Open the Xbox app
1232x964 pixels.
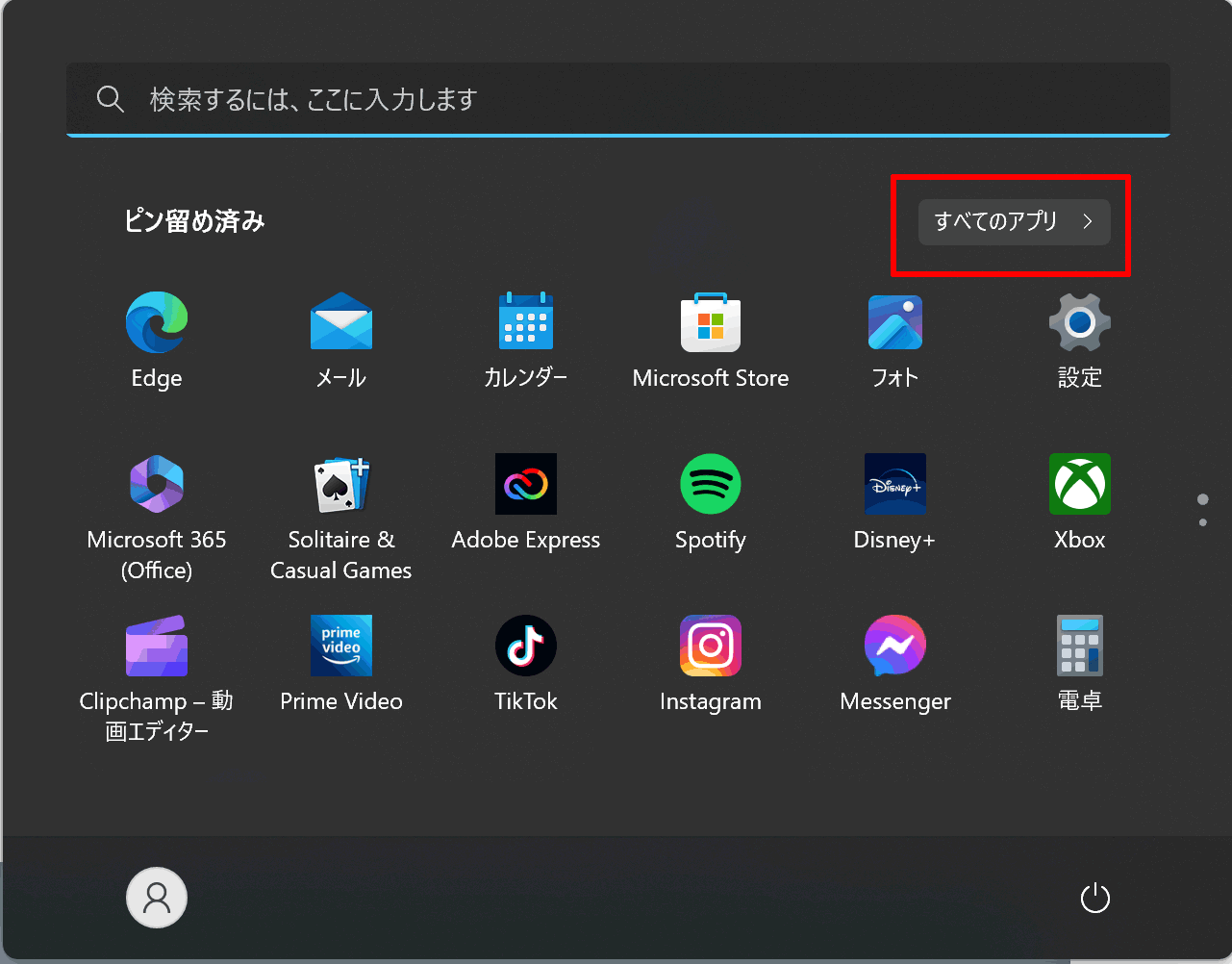point(1080,502)
